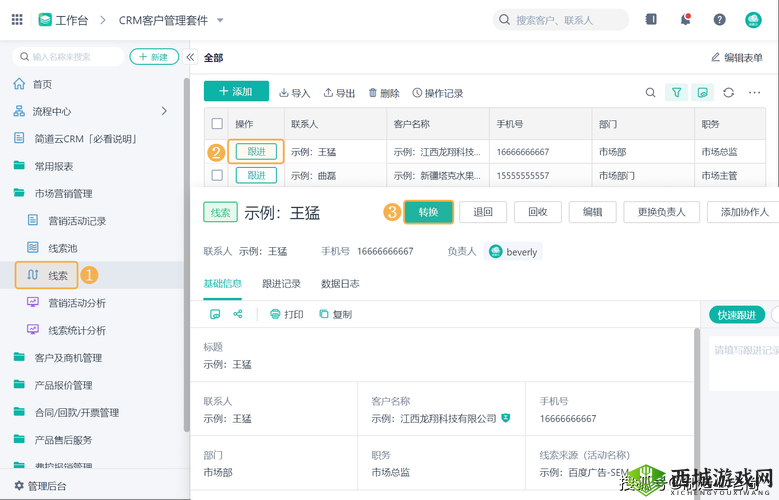Image resolution: width=779 pixels, height=500 pixels.
Task: Click verified badge next to 江西龙翔科技有限公司
Action: (505, 418)
